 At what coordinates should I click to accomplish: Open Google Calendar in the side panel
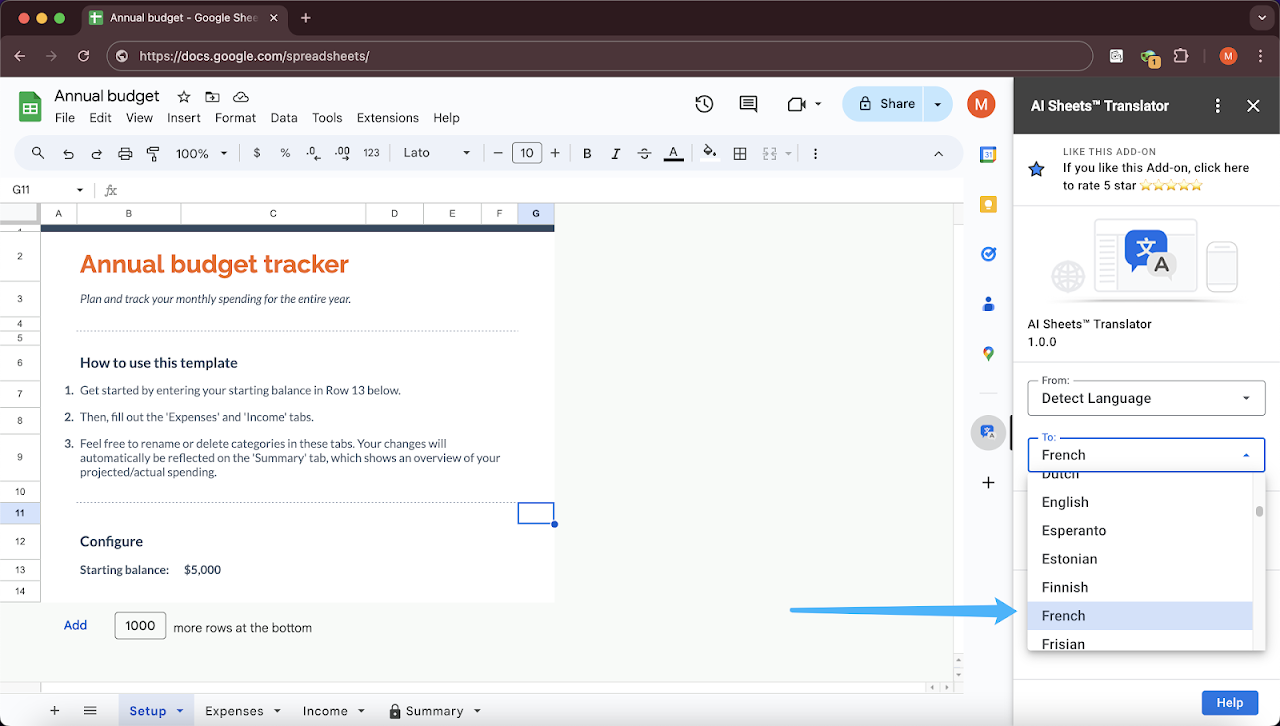pos(987,156)
